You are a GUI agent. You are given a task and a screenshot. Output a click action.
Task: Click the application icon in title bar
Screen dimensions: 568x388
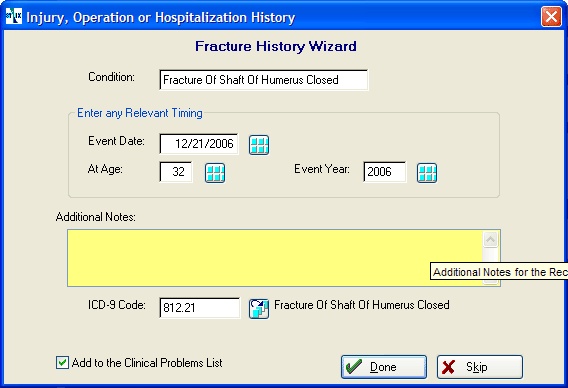(x=14, y=16)
